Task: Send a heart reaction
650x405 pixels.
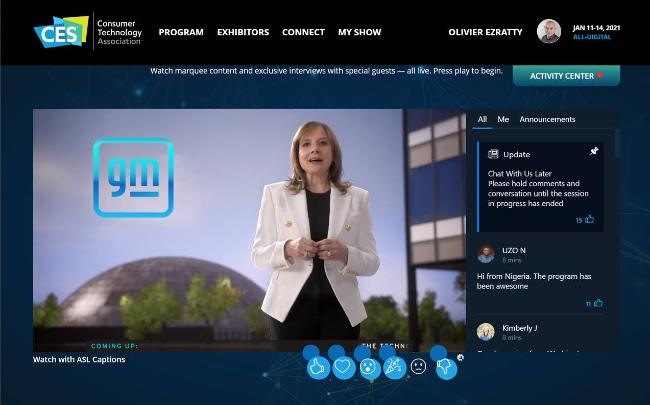Action: pos(343,367)
